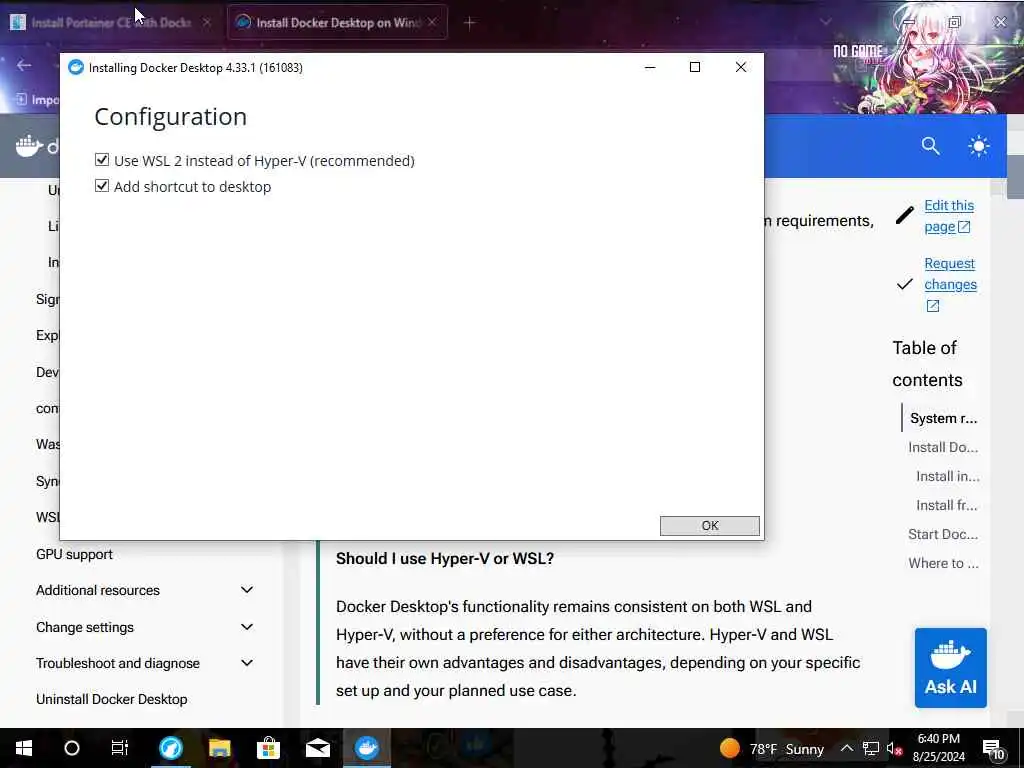Open File Explorer from taskbar

pyautogui.click(x=219, y=748)
